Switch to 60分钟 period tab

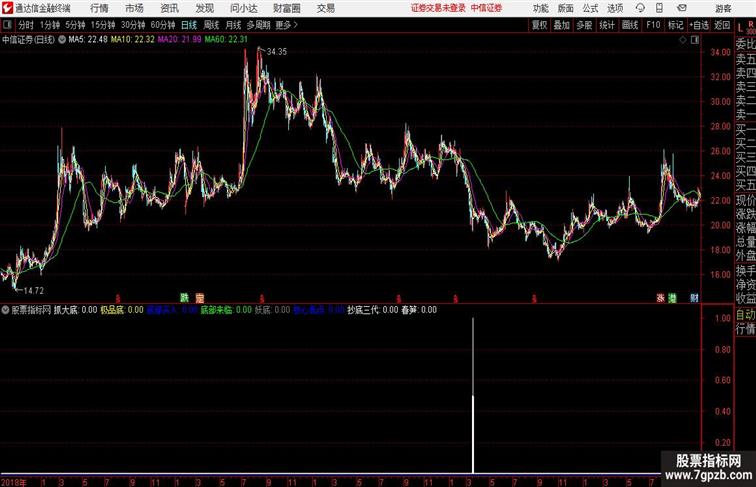point(162,25)
